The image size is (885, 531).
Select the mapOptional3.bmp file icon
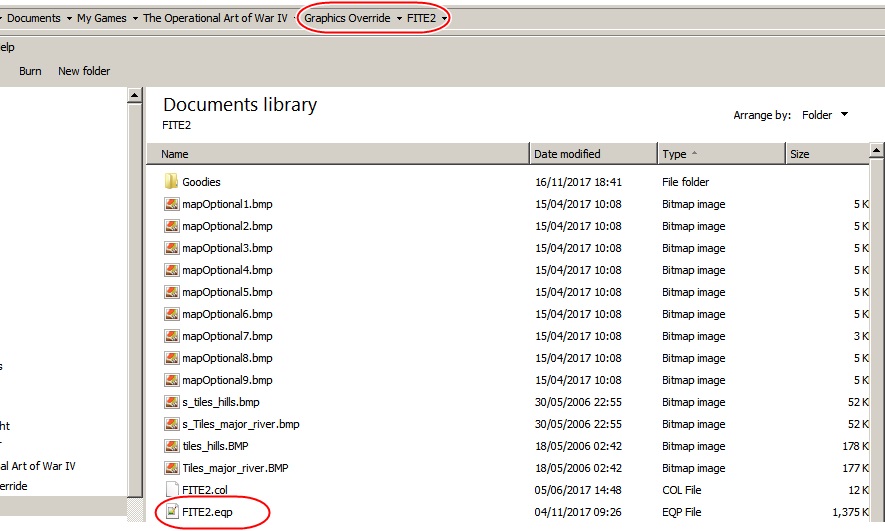(x=172, y=248)
